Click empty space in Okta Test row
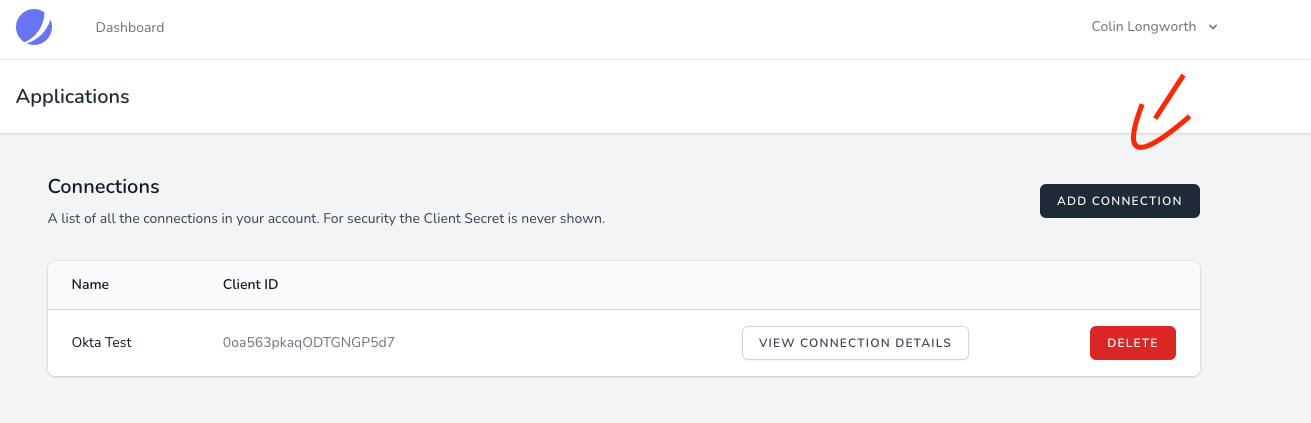Viewport: 1311px width, 423px height. 580,342
